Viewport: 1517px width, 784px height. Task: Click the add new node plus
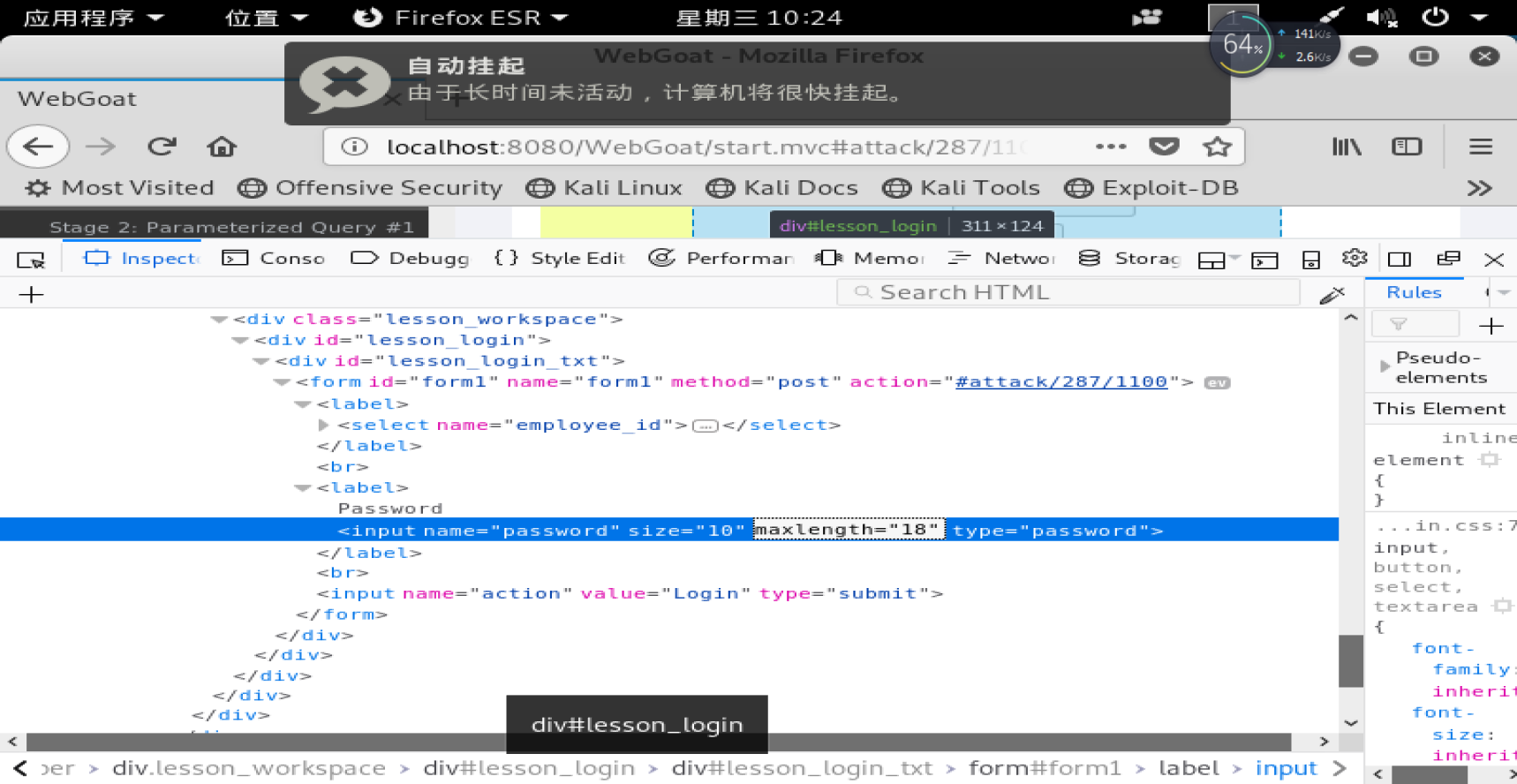coord(31,295)
